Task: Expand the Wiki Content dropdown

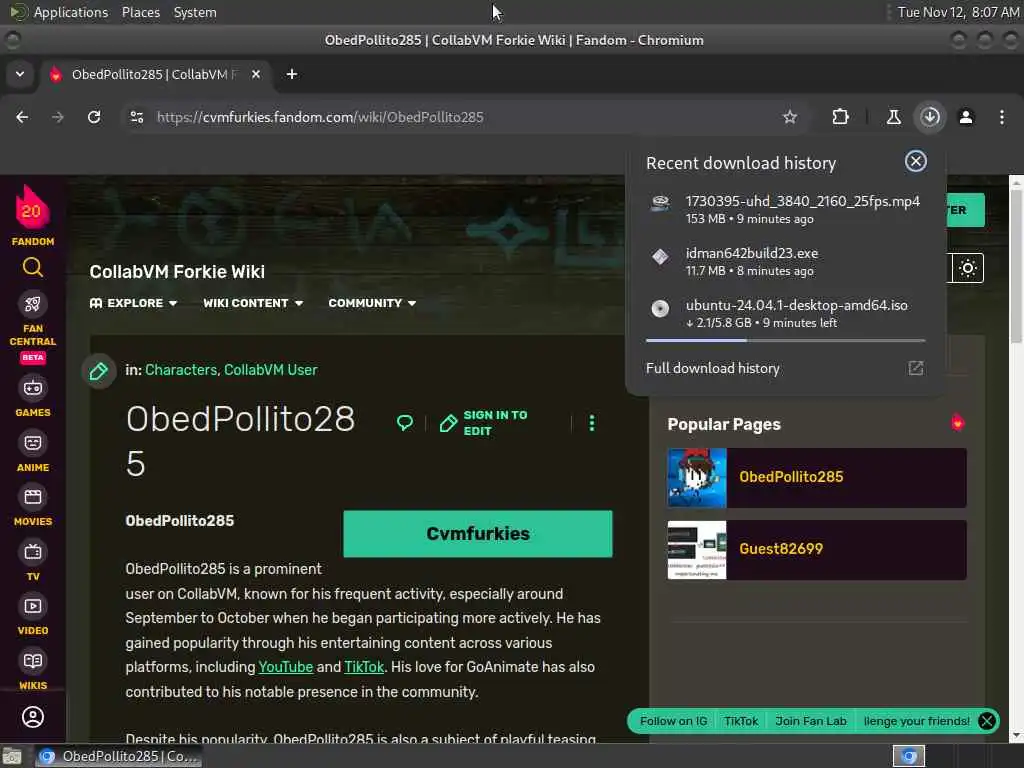Action: tap(253, 303)
